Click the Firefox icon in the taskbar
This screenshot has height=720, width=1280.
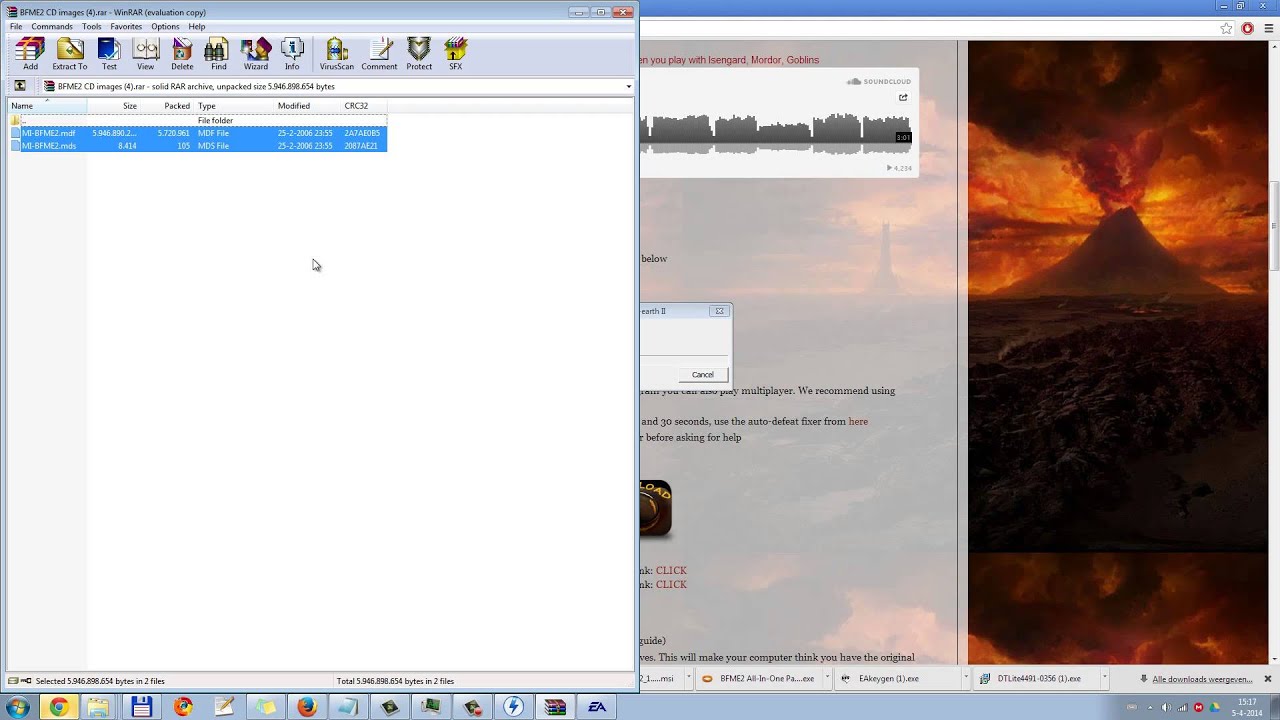pos(307,707)
